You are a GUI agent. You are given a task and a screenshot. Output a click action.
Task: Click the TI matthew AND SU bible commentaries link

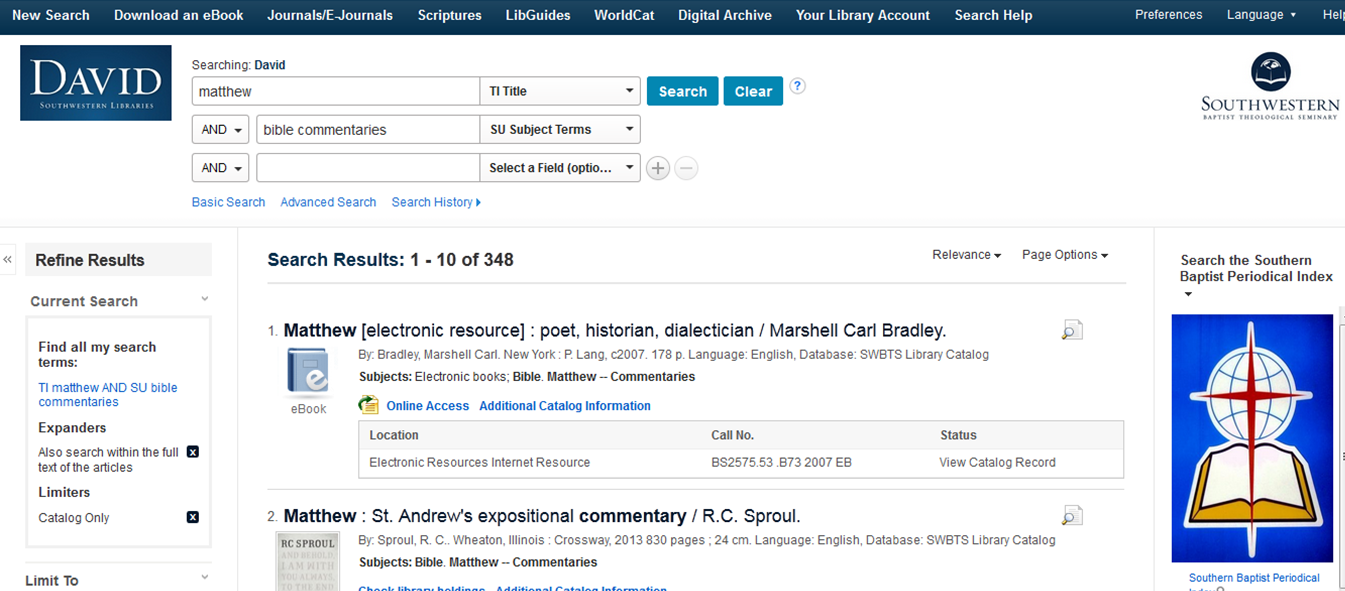(x=108, y=395)
